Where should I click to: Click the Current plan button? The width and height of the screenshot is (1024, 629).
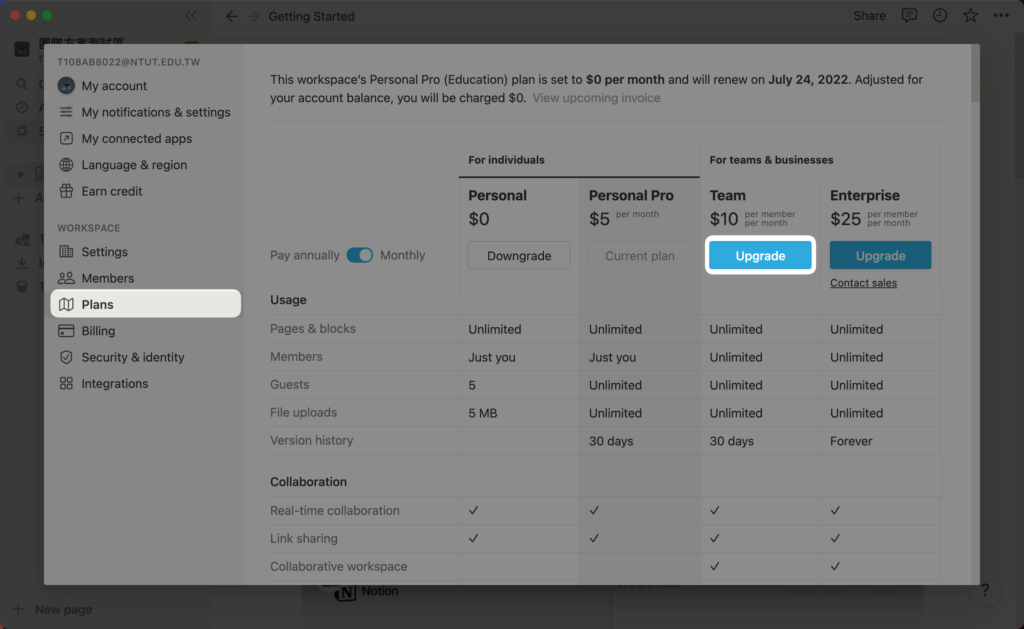(x=639, y=255)
